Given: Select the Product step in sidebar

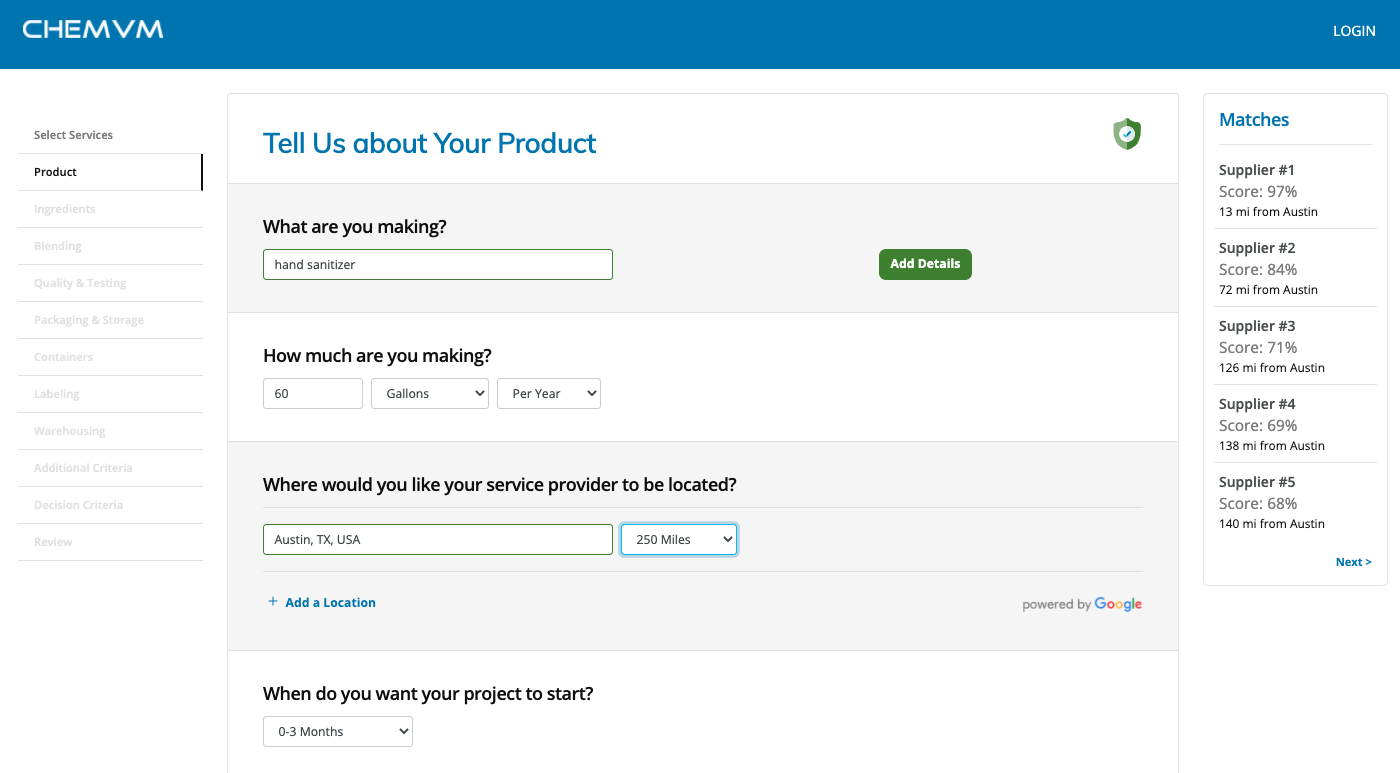Looking at the screenshot, I should click(x=55, y=172).
